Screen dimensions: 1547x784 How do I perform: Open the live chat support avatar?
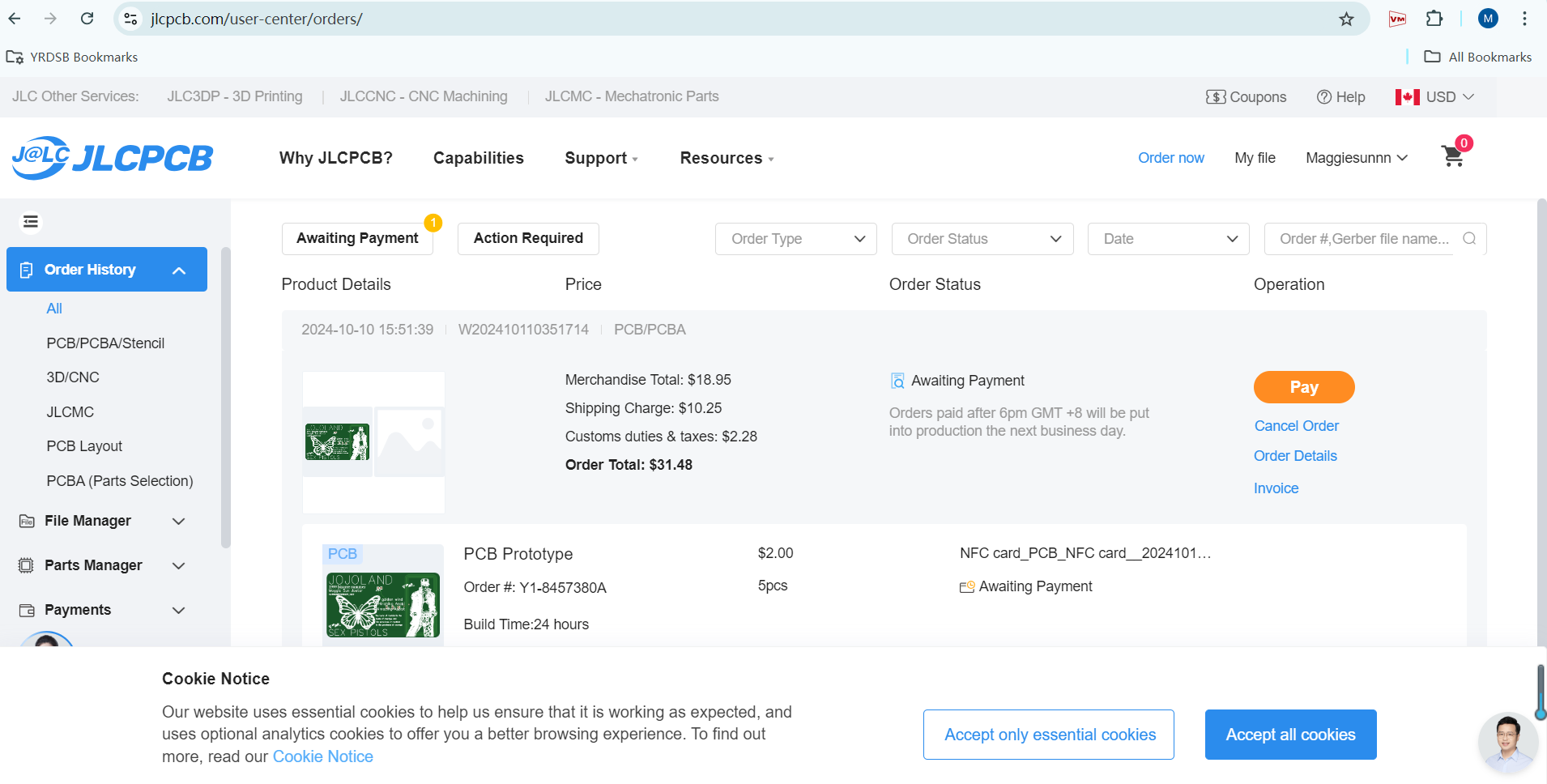tap(1507, 743)
